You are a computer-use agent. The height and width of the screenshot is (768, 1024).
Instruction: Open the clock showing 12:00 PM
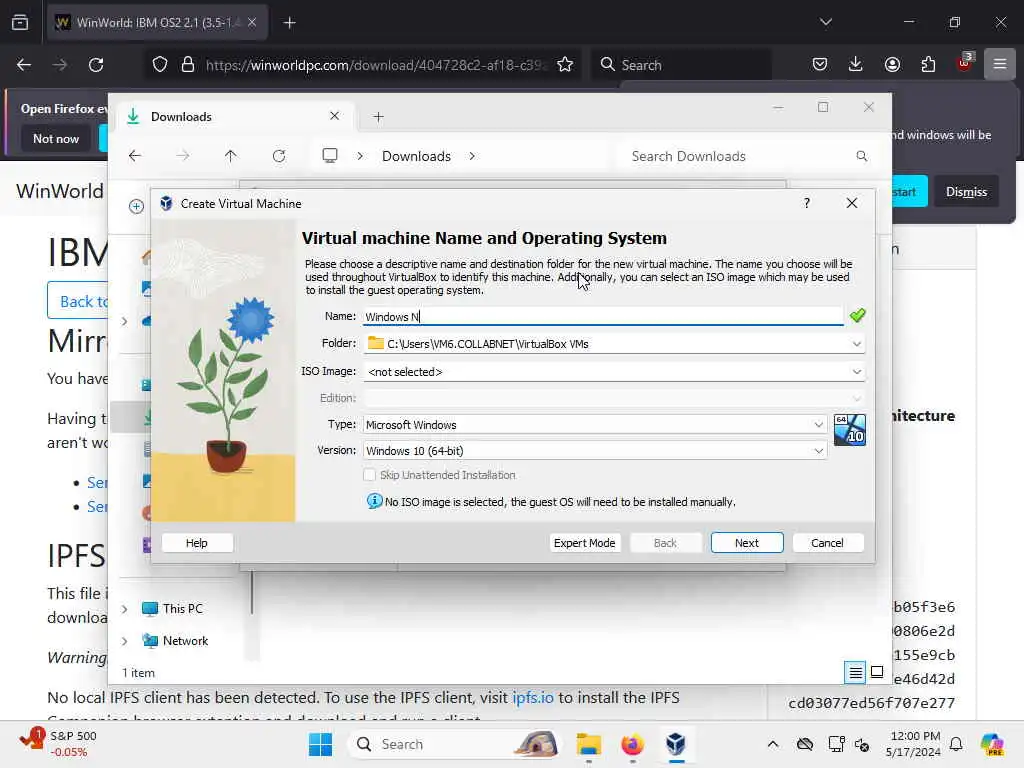click(913, 744)
